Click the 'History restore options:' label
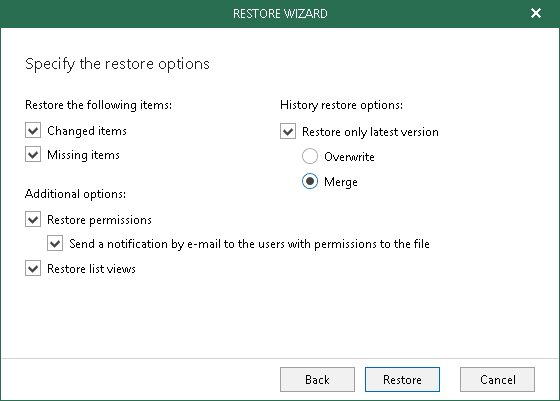This screenshot has width=560, height=401. tap(341, 105)
